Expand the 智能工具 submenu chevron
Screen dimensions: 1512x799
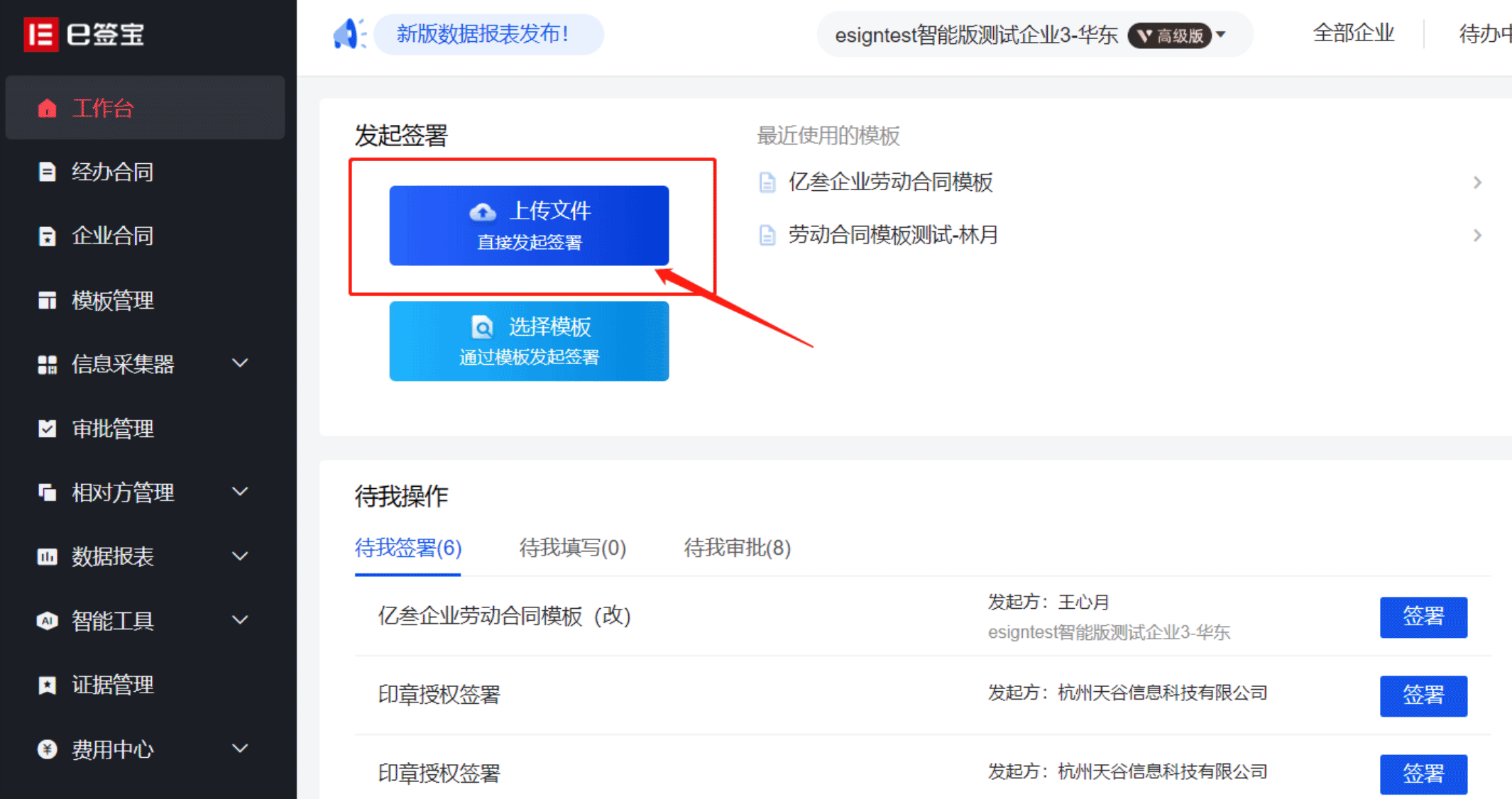pyautogui.click(x=241, y=620)
